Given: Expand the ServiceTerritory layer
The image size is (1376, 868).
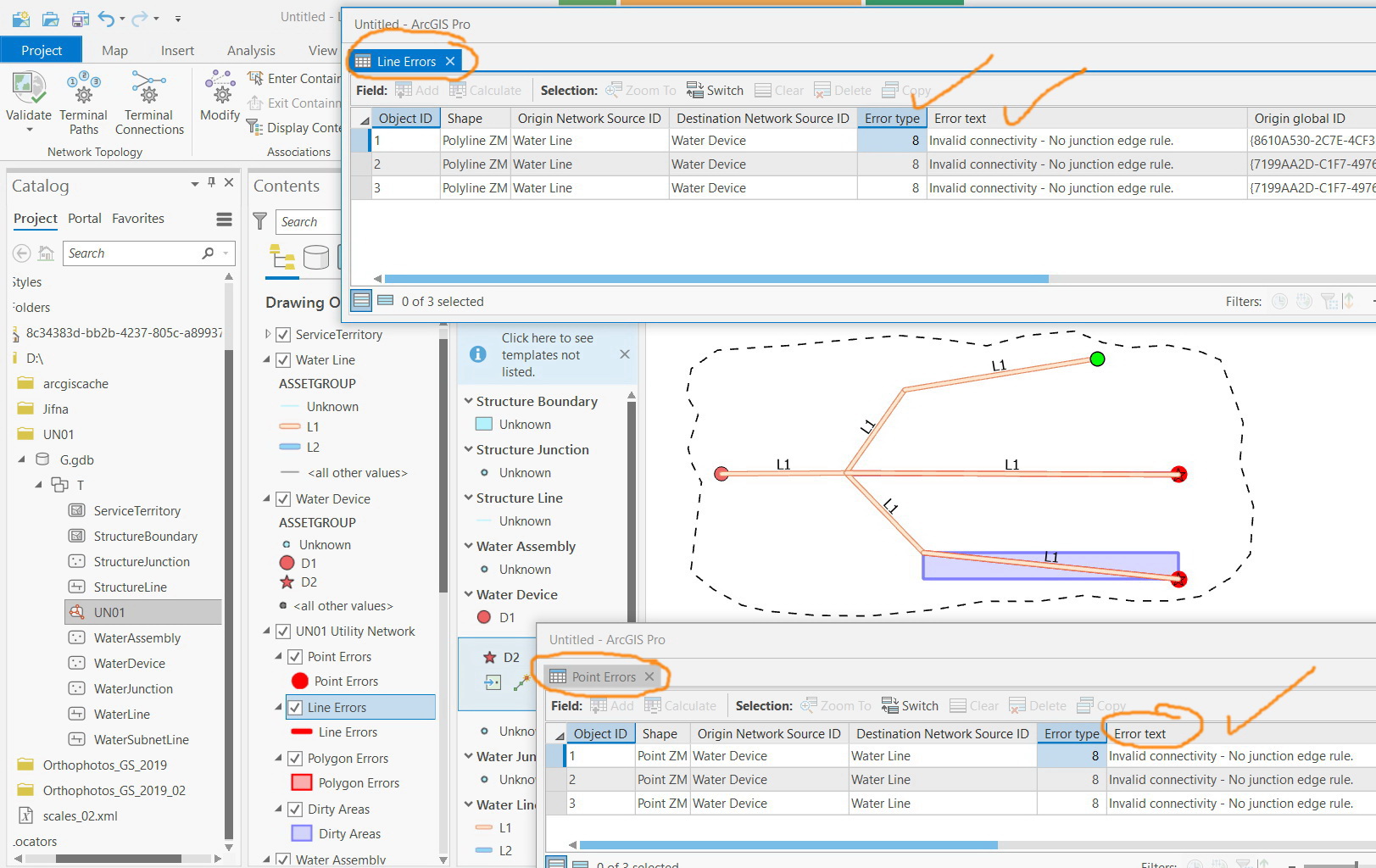Looking at the screenshot, I should pyautogui.click(x=267, y=334).
